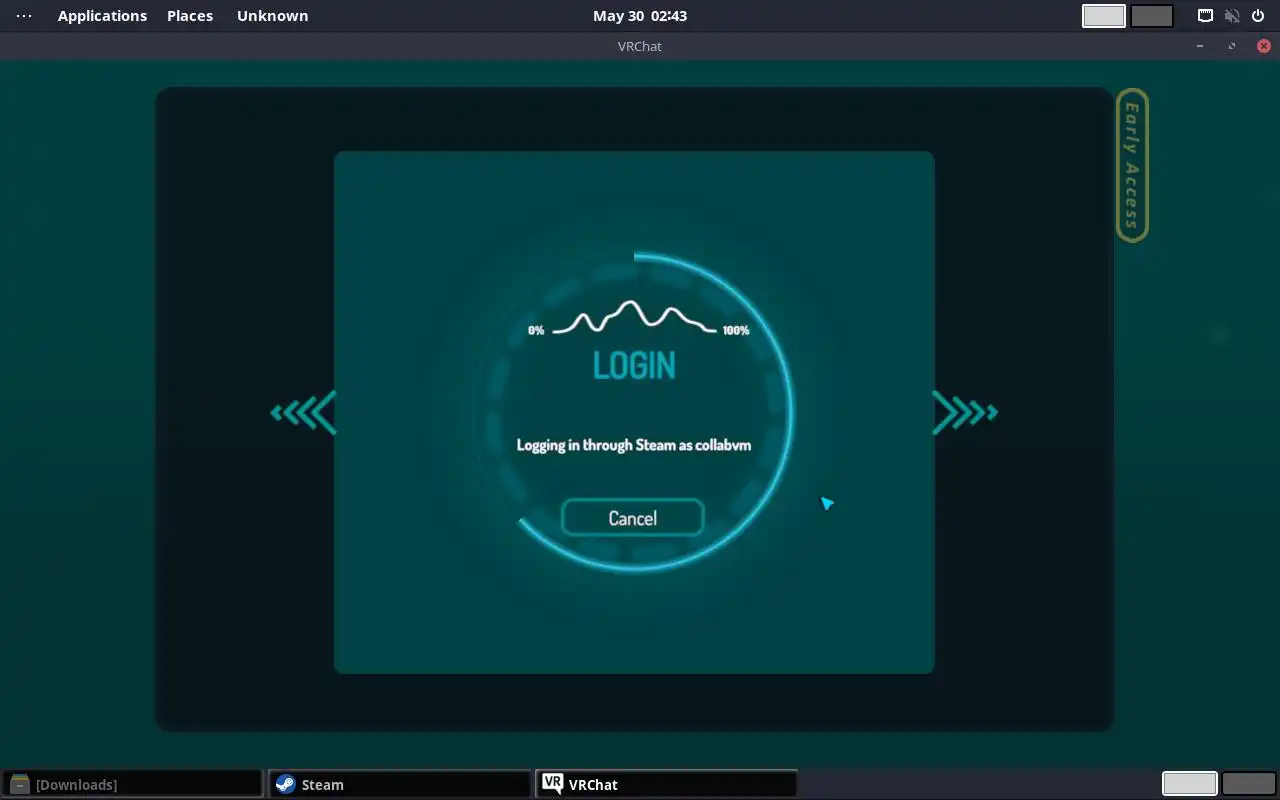
Task: Open the clock showing May 30 02:43
Action: 640,16
